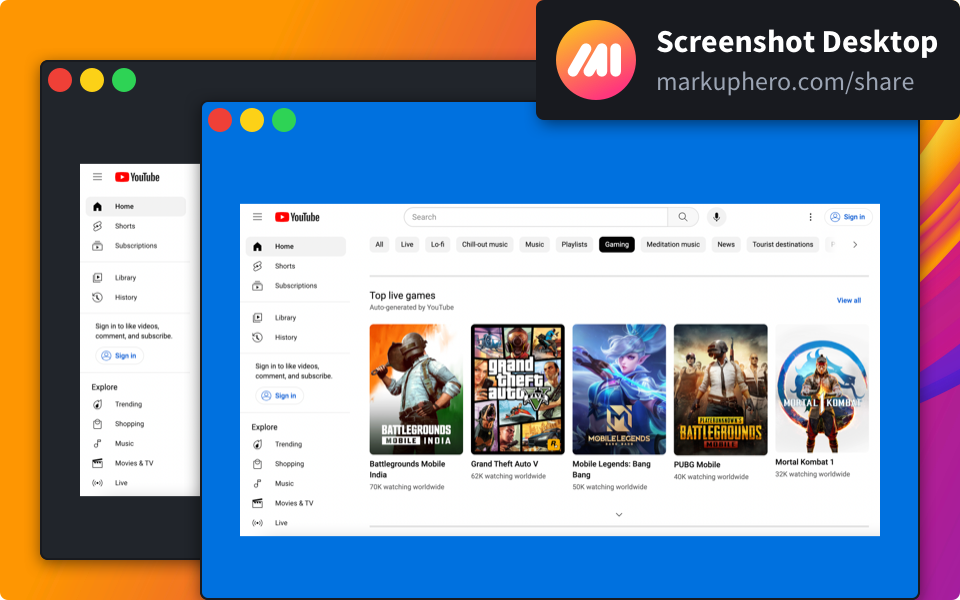960x600 pixels.
Task: Select the Chill-out music chip
Action: click(484, 244)
